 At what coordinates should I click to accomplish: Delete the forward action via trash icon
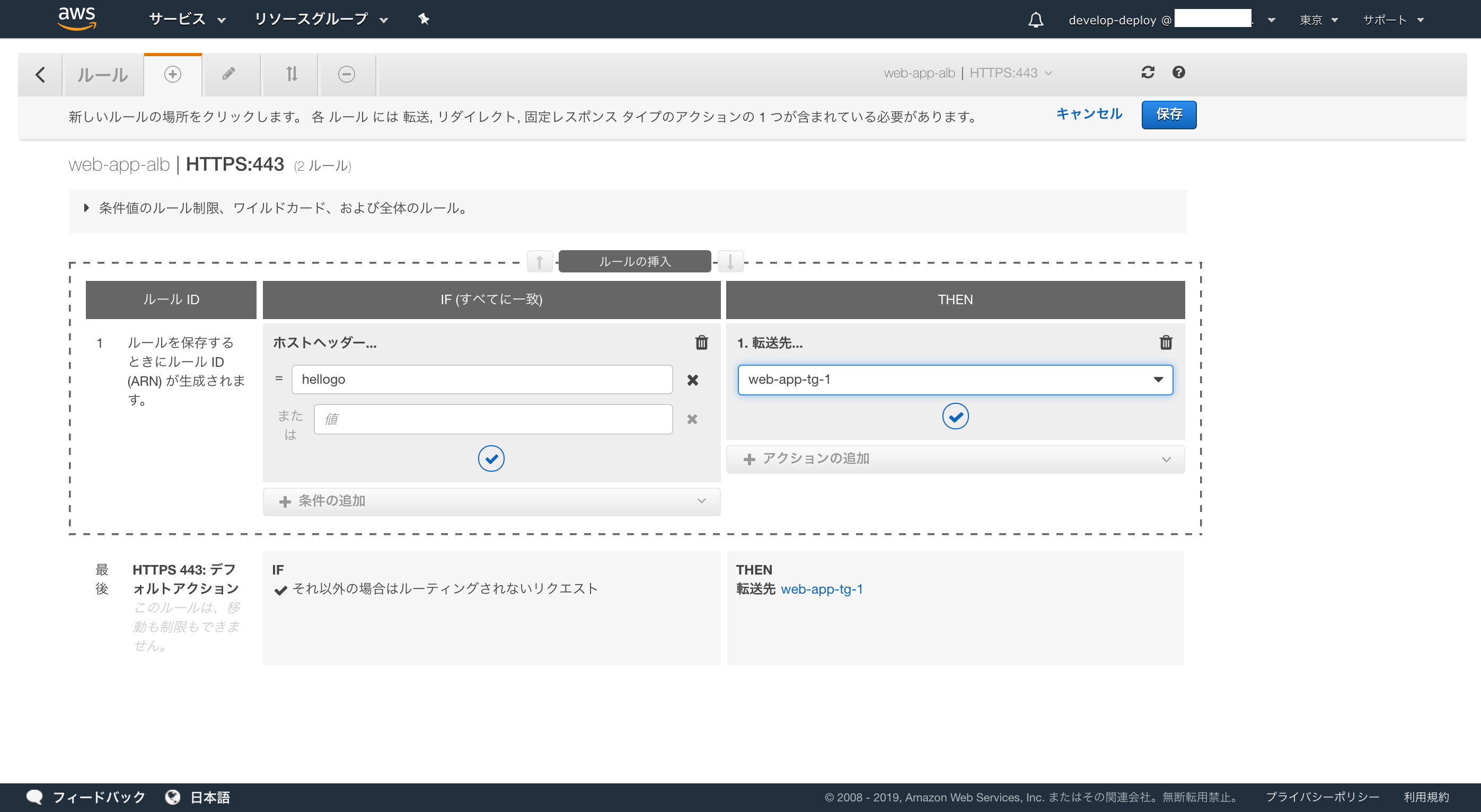pos(1166,343)
